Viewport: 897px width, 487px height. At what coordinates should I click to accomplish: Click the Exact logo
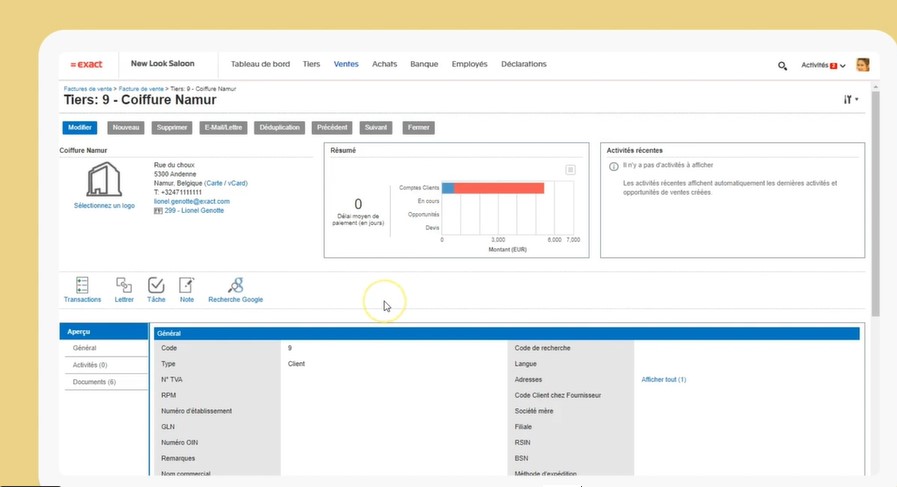86,65
